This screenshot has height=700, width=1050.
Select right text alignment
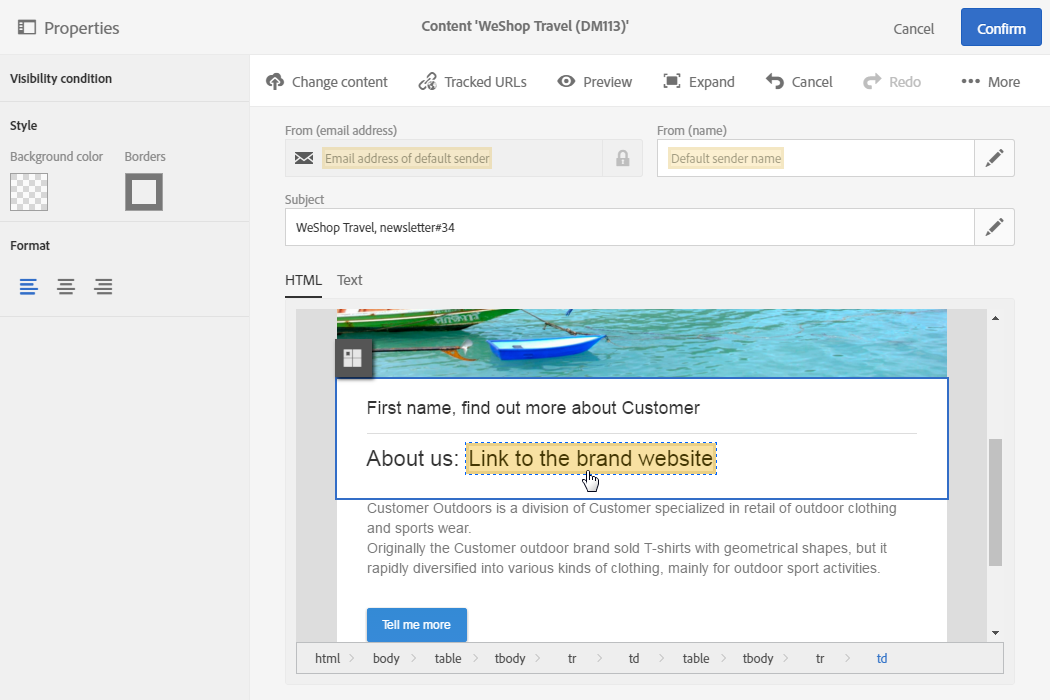point(103,287)
